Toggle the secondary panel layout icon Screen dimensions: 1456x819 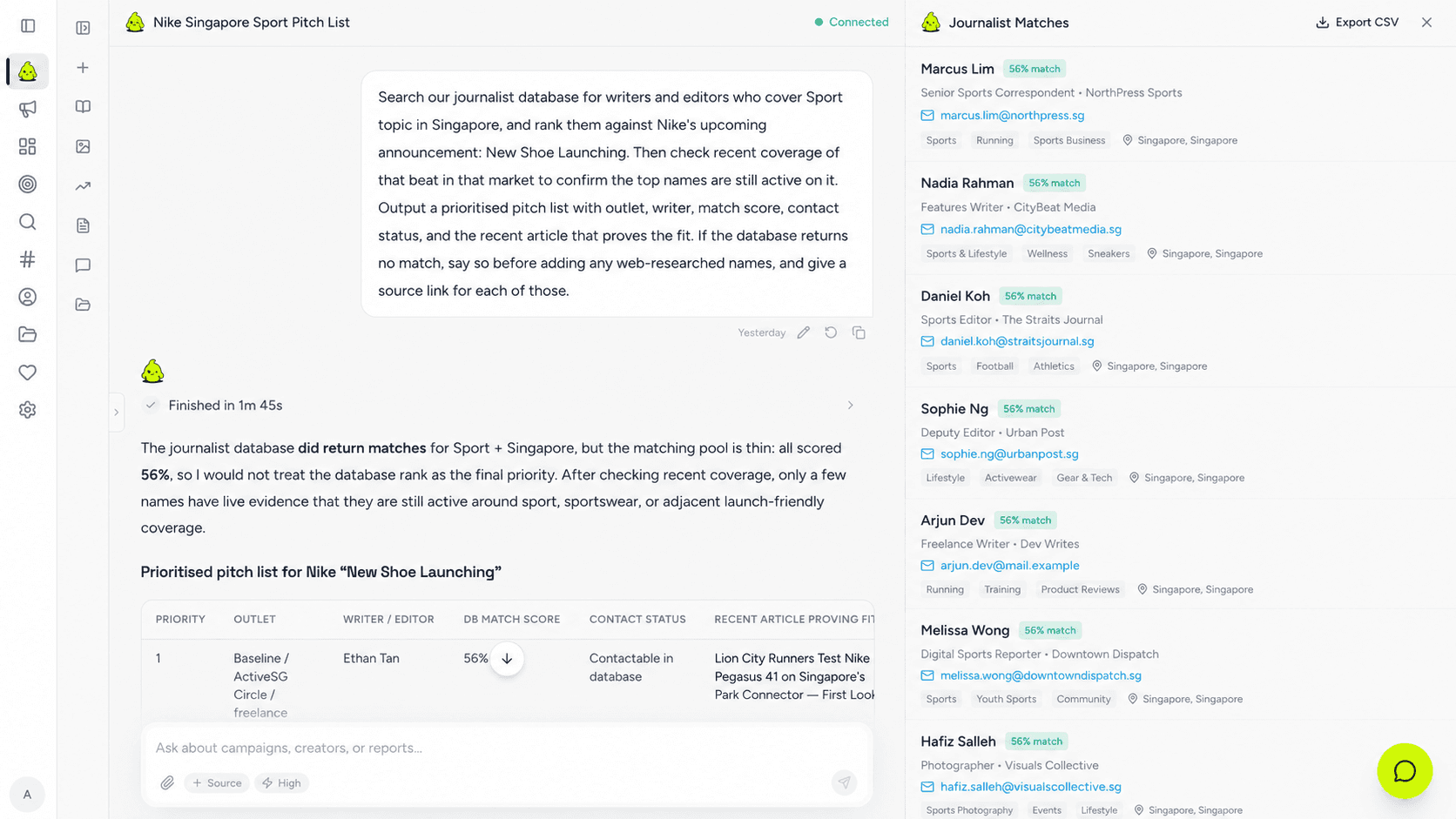83,28
